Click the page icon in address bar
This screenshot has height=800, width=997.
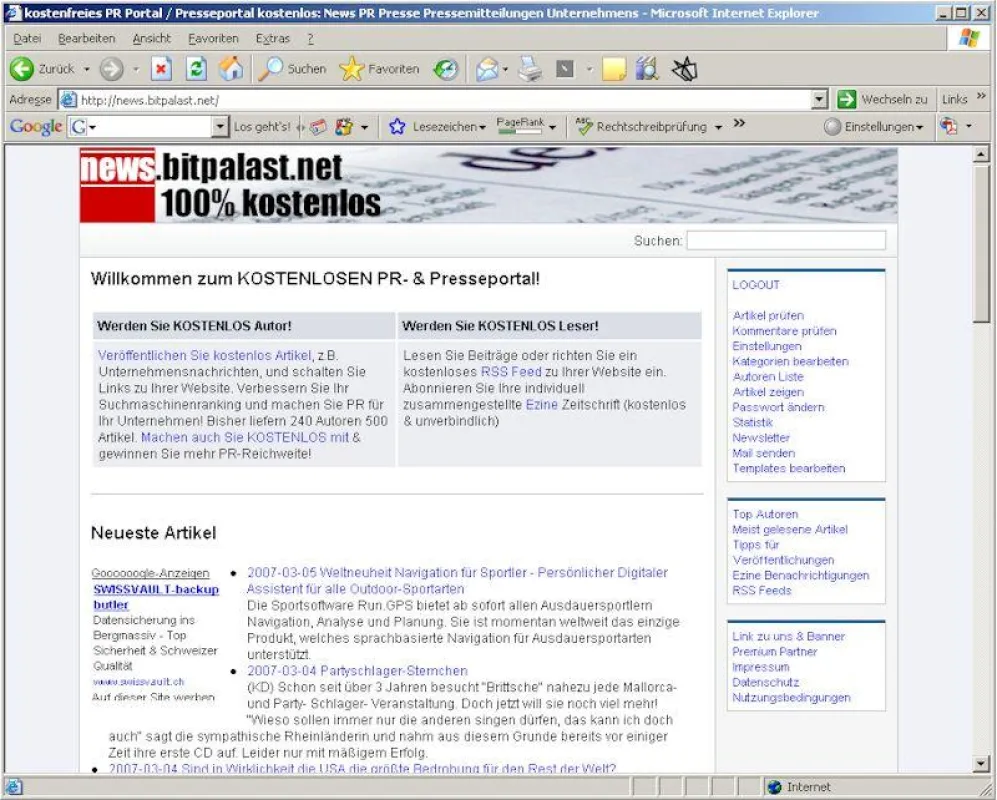(69, 100)
